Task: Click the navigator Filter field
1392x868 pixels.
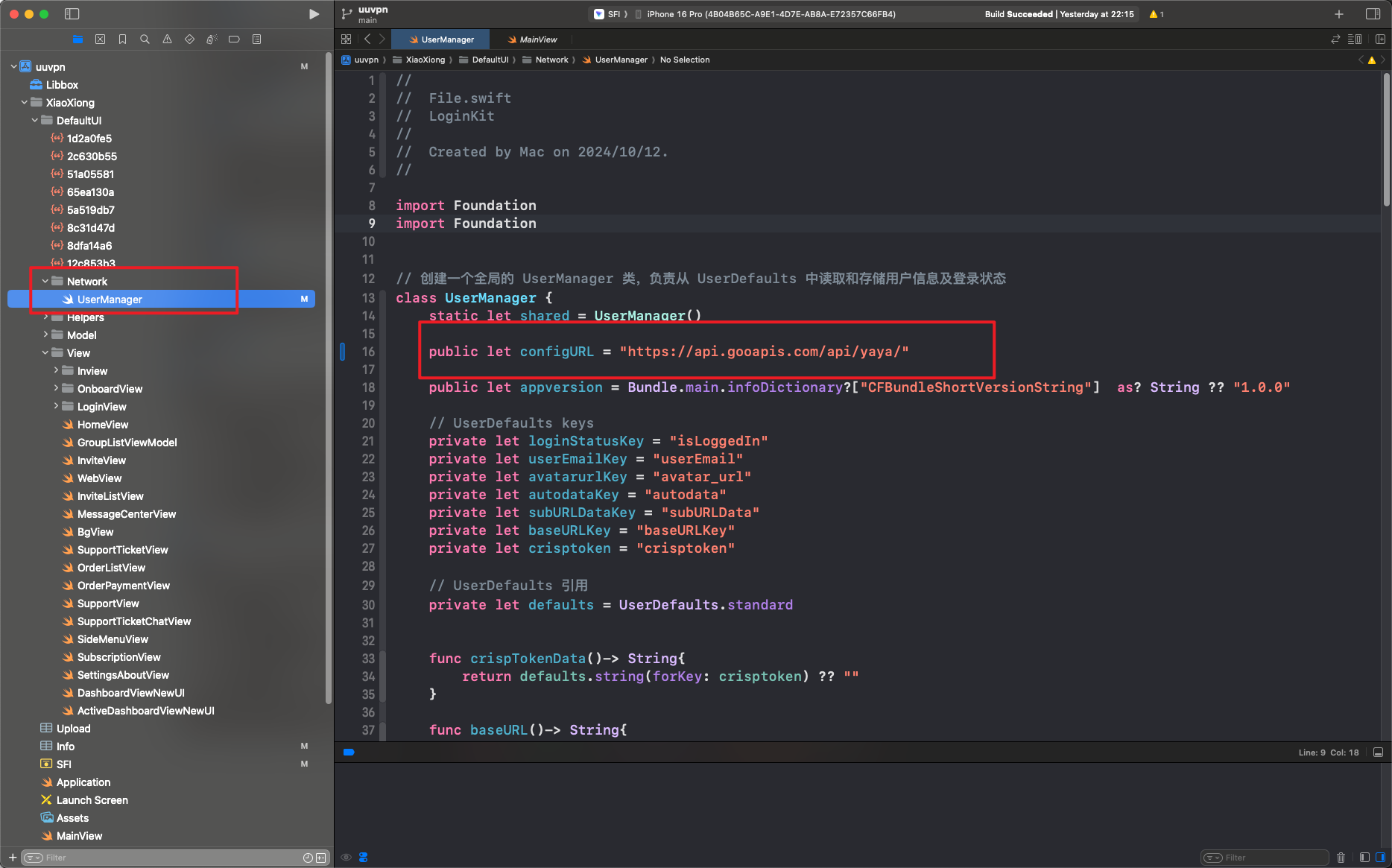Action: 160,858
